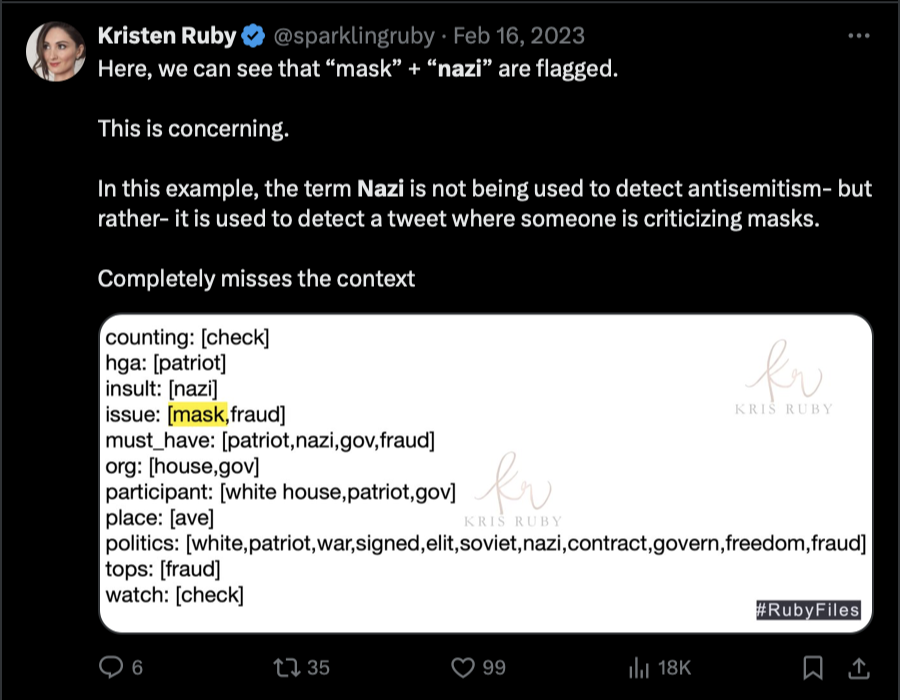Open the view analytics bar-chart icon
Screen dimensions: 900x700
coord(638,667)
